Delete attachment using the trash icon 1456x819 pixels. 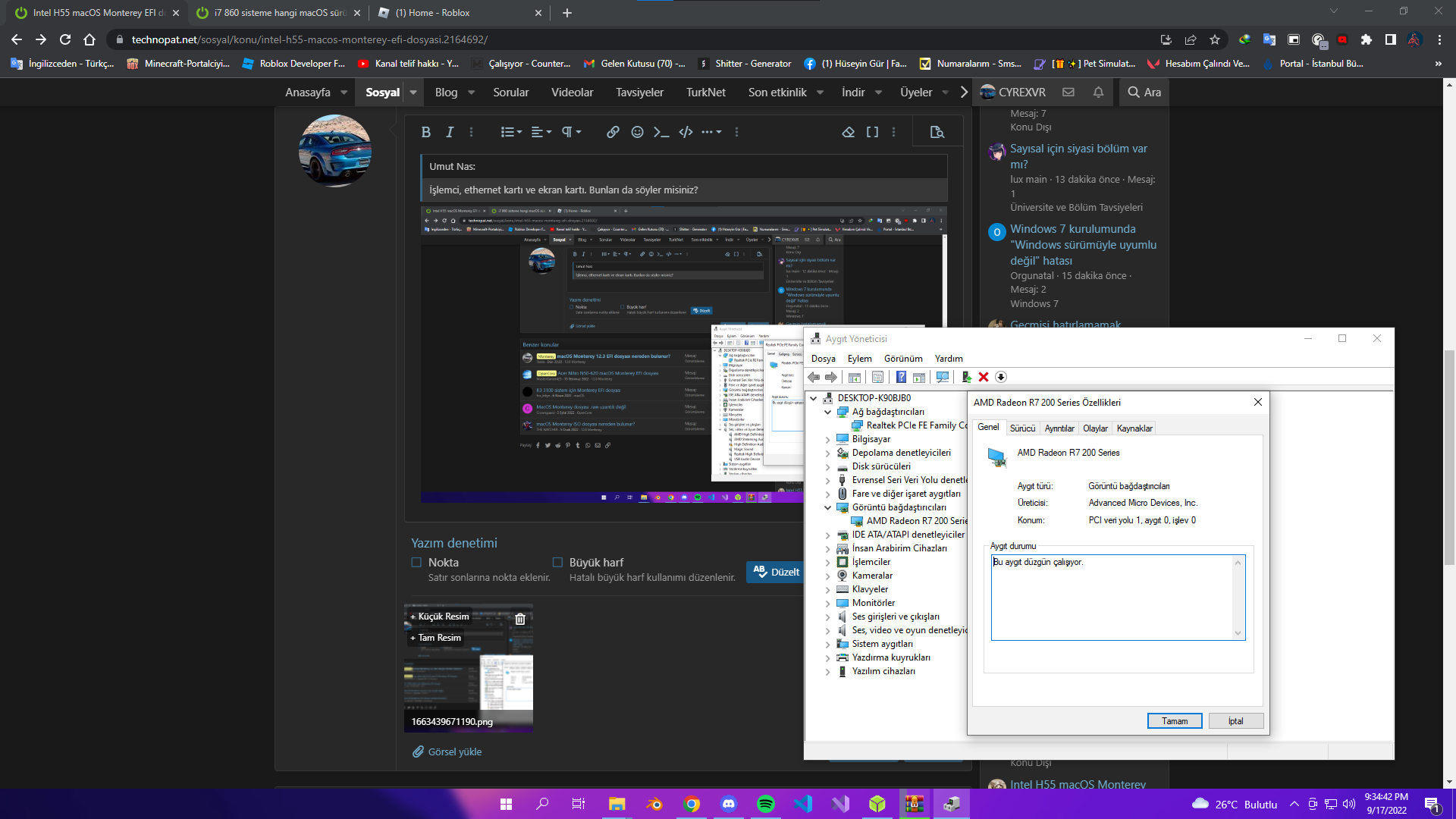(520, 619)
